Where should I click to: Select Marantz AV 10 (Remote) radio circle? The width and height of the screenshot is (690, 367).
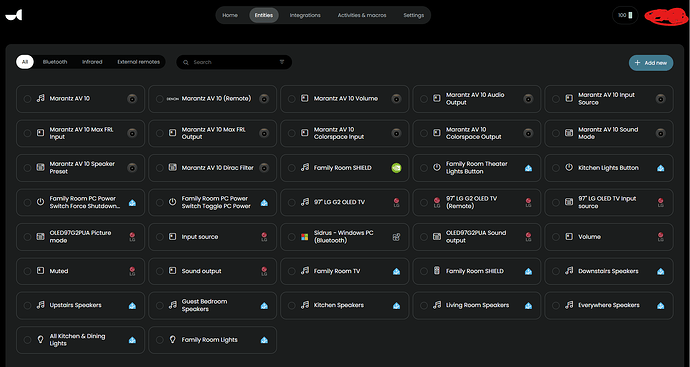click(x=159, y=99)
